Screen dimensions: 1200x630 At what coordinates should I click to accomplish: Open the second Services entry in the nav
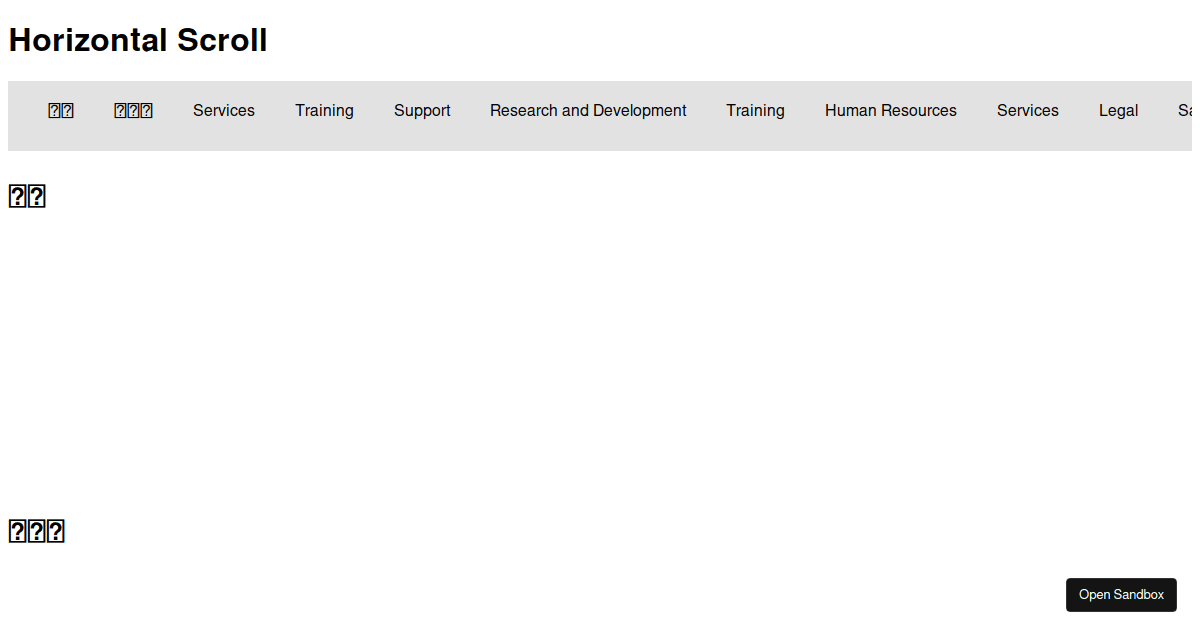1027,110
